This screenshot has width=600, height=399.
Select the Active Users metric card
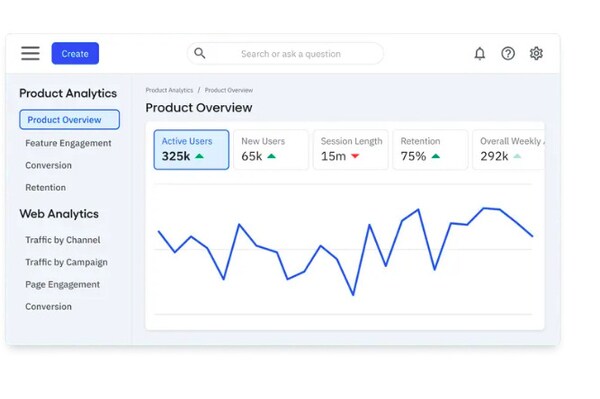coord(191,150)
